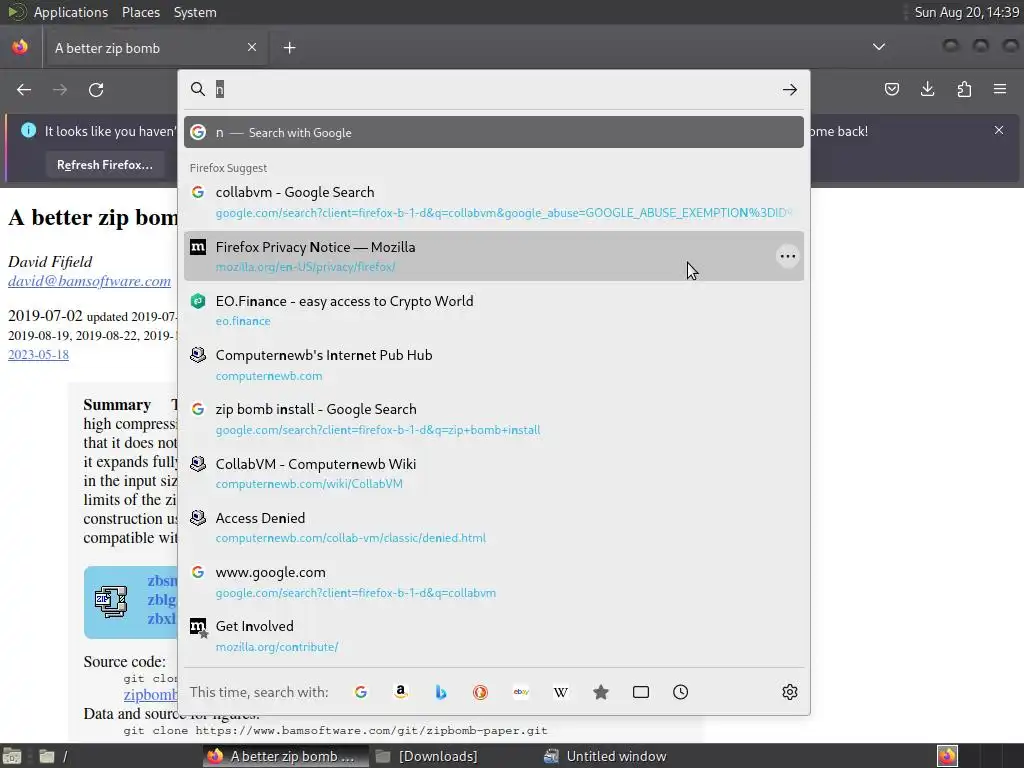The image size is (1024, 768).
Task: Open three-dot menu on Firefox Privacy Notice result
Action: tap(788, 256)
